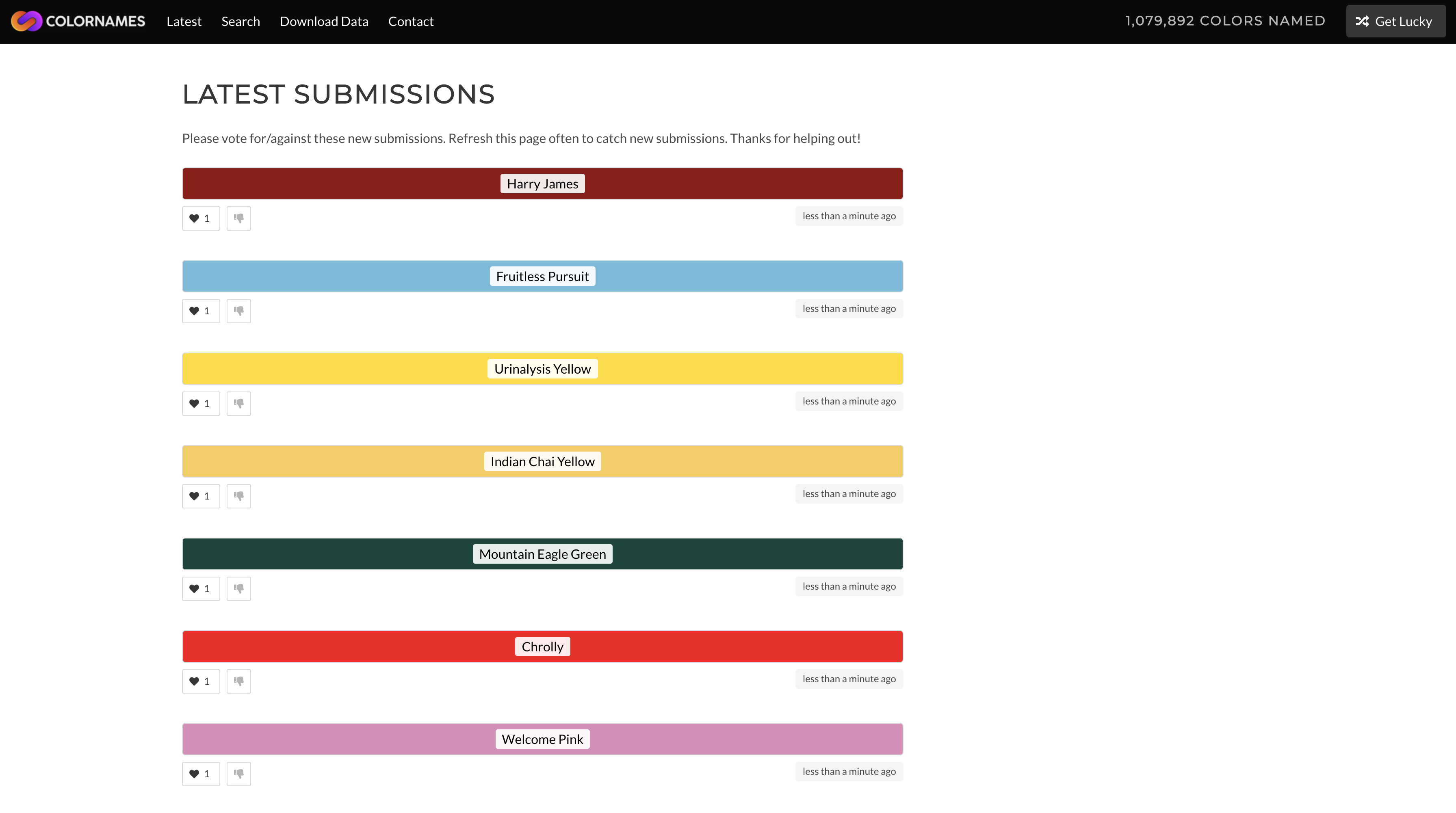Upvote the Harry James color

point(201,218)
